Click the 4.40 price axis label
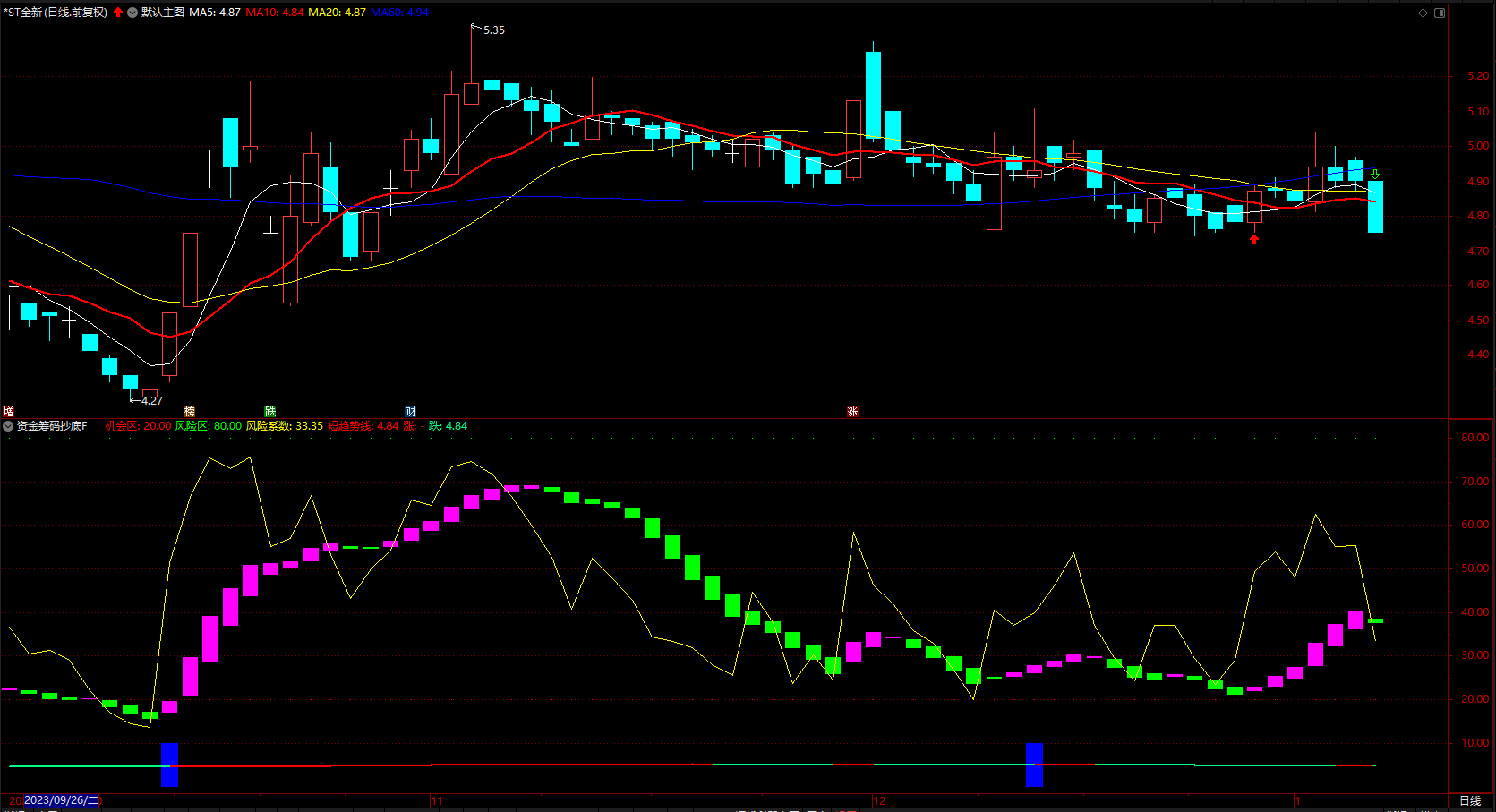 pyautogui.click(x=1478, y=355)
